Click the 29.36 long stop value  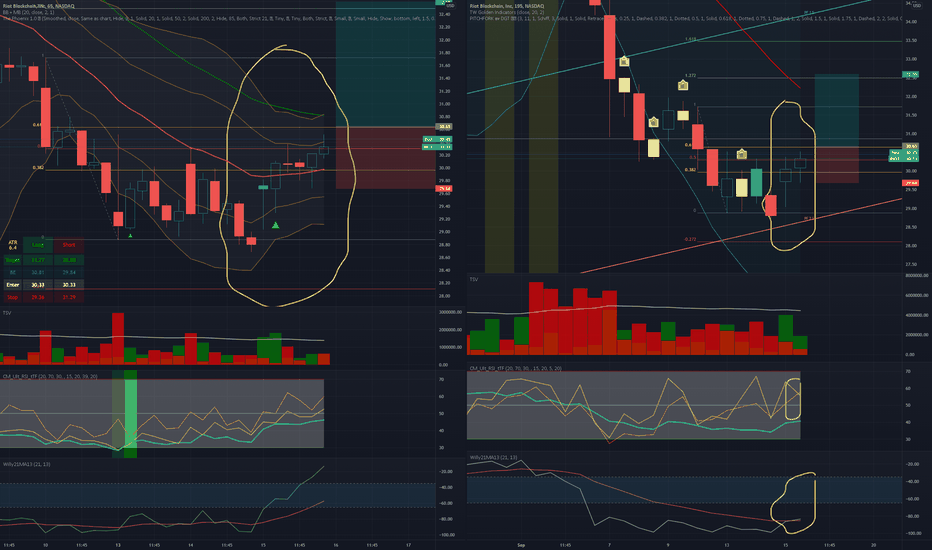click(38, 297)
